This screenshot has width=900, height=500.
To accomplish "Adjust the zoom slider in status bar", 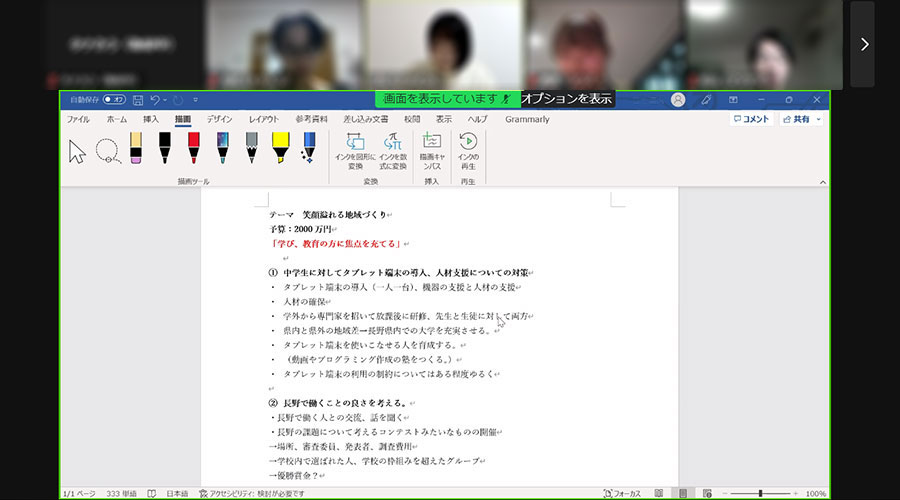I will pyautogui.click(x=760, y=494).
